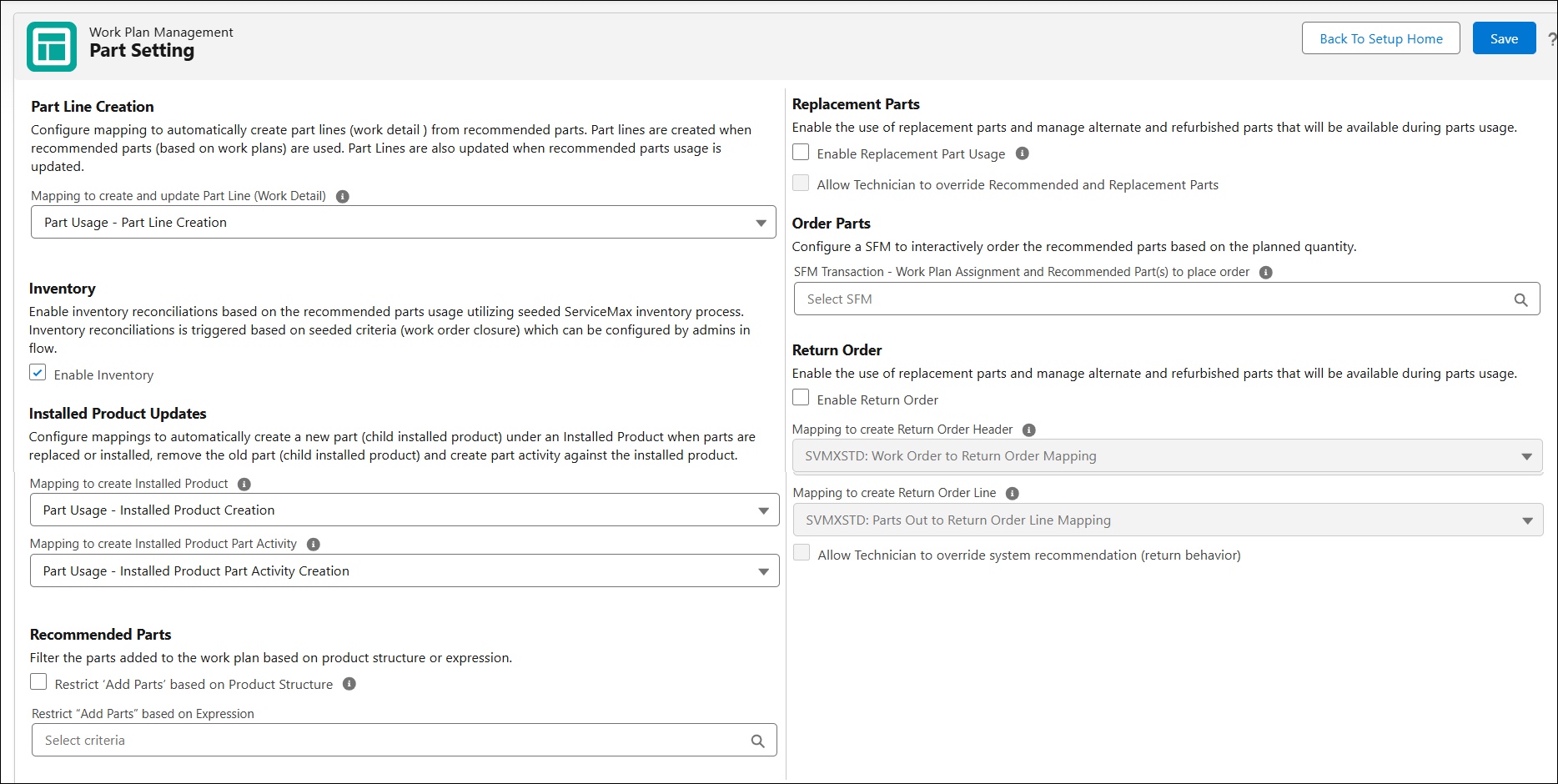The height and width of the screenshot is (784, 1558).
Task: Click the Back To Setup Home button
Action: point(1381,38)
